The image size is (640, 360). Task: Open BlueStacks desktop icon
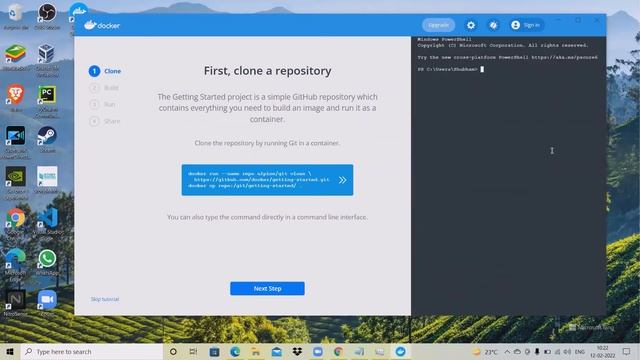point(16,57)
